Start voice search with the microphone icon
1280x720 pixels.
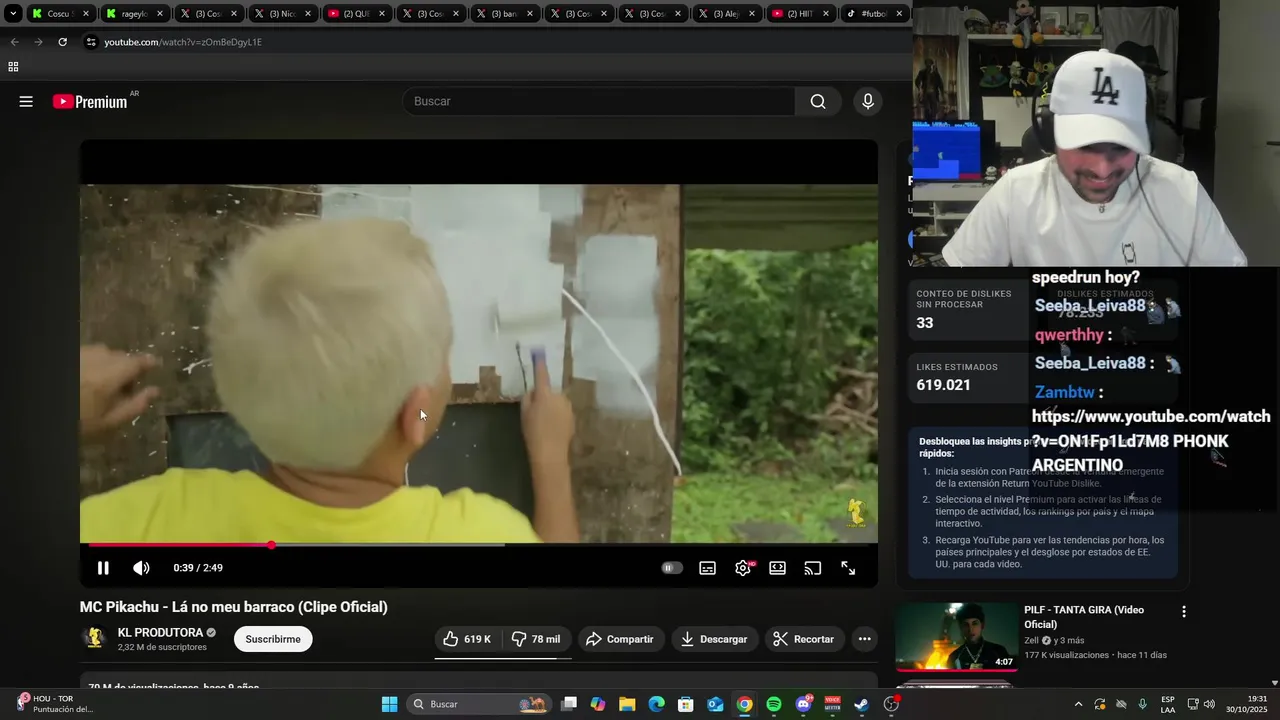[868, 101]
